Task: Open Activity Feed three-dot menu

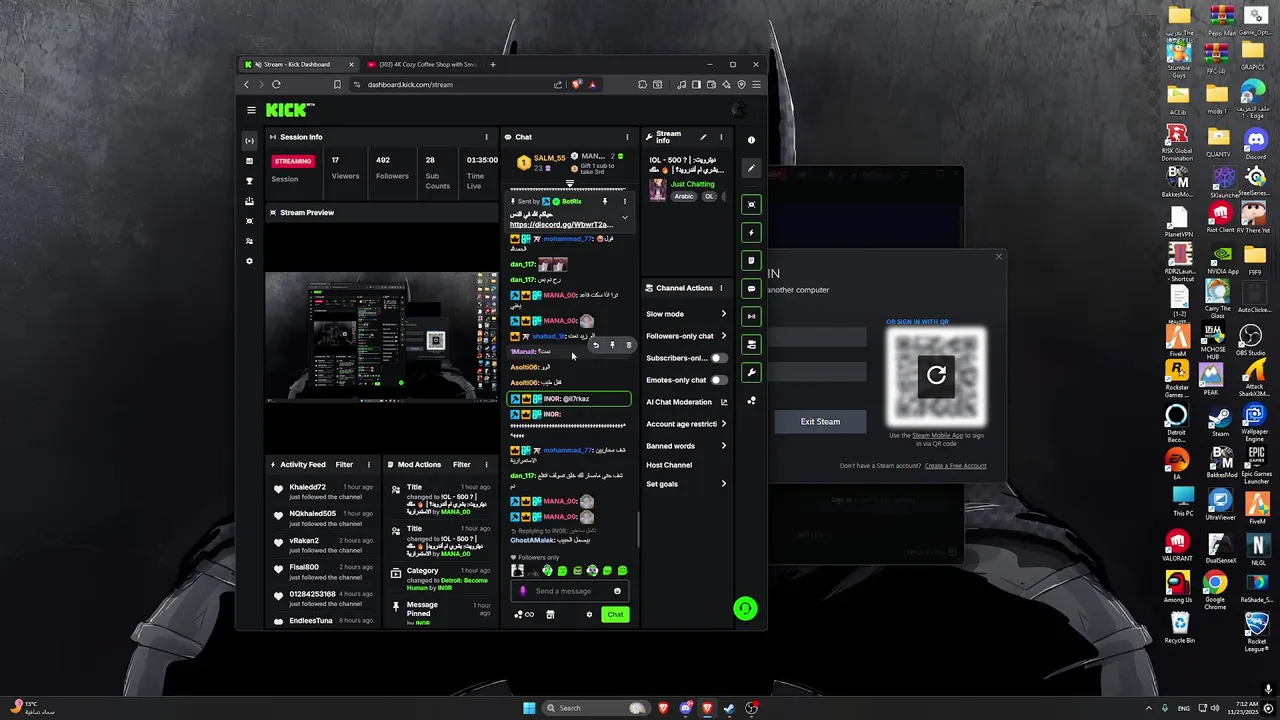Action: pyautogui.click(x=368, y=464)
